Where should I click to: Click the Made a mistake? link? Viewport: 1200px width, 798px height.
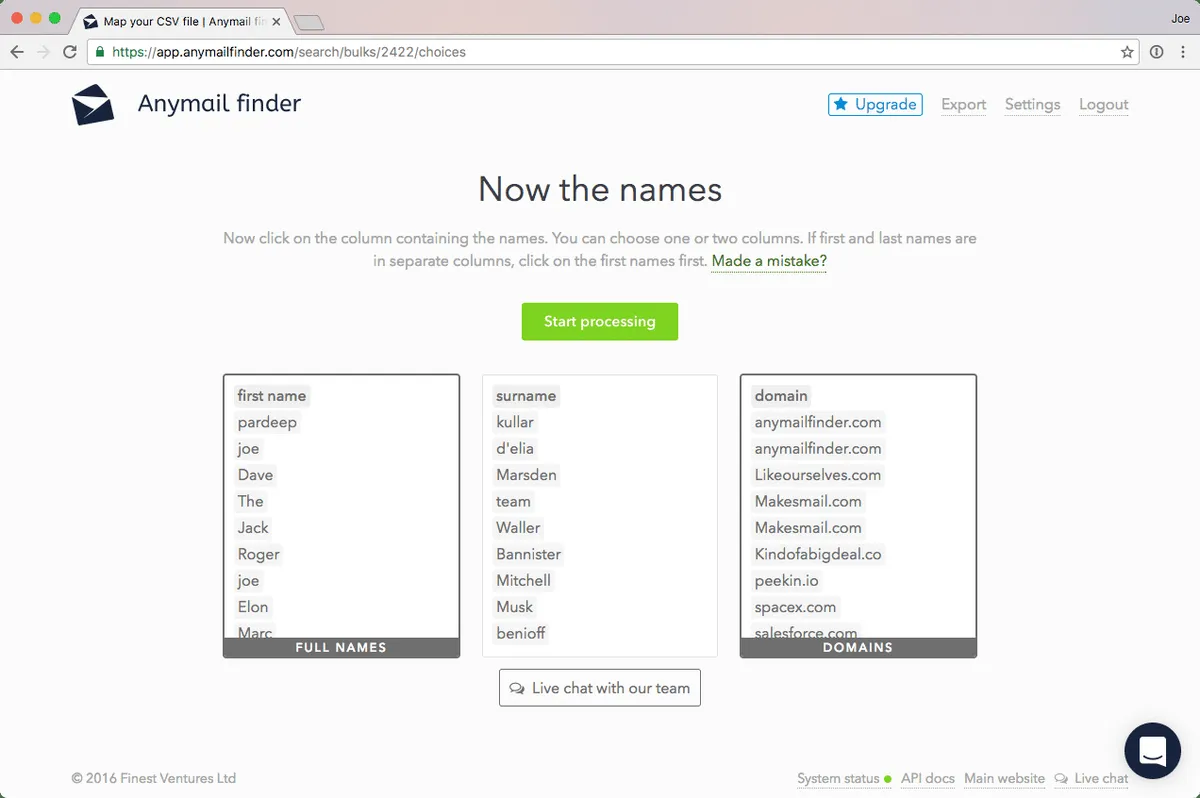tap(769, 261)
